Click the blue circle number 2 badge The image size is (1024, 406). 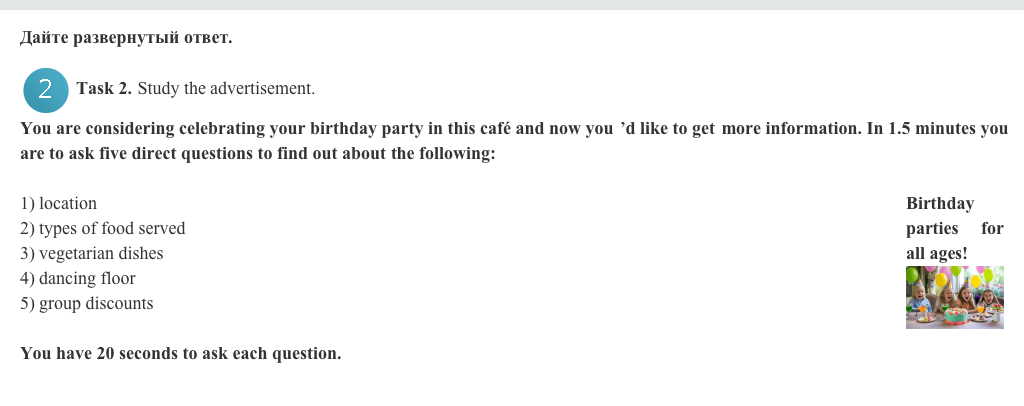coord(46,89)
